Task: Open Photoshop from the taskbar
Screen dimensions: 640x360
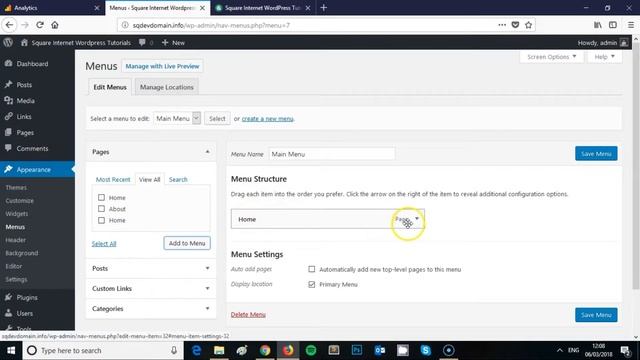Action: 356,351
